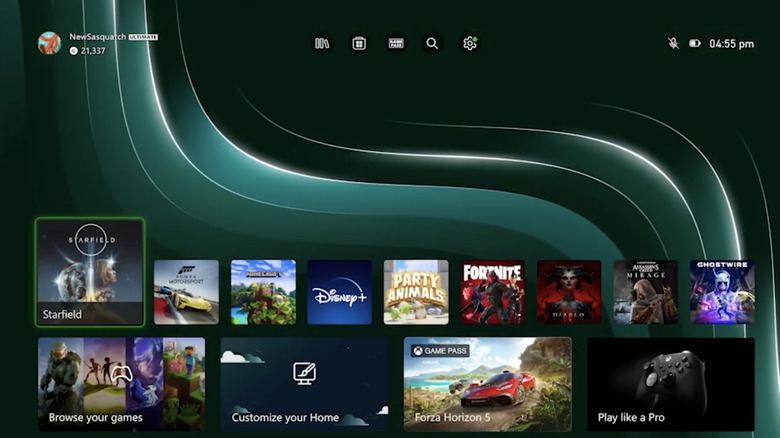Screen dimensions: 780x438
Task: Open the Game Pass icon in top bar
Action: [396, 44]
